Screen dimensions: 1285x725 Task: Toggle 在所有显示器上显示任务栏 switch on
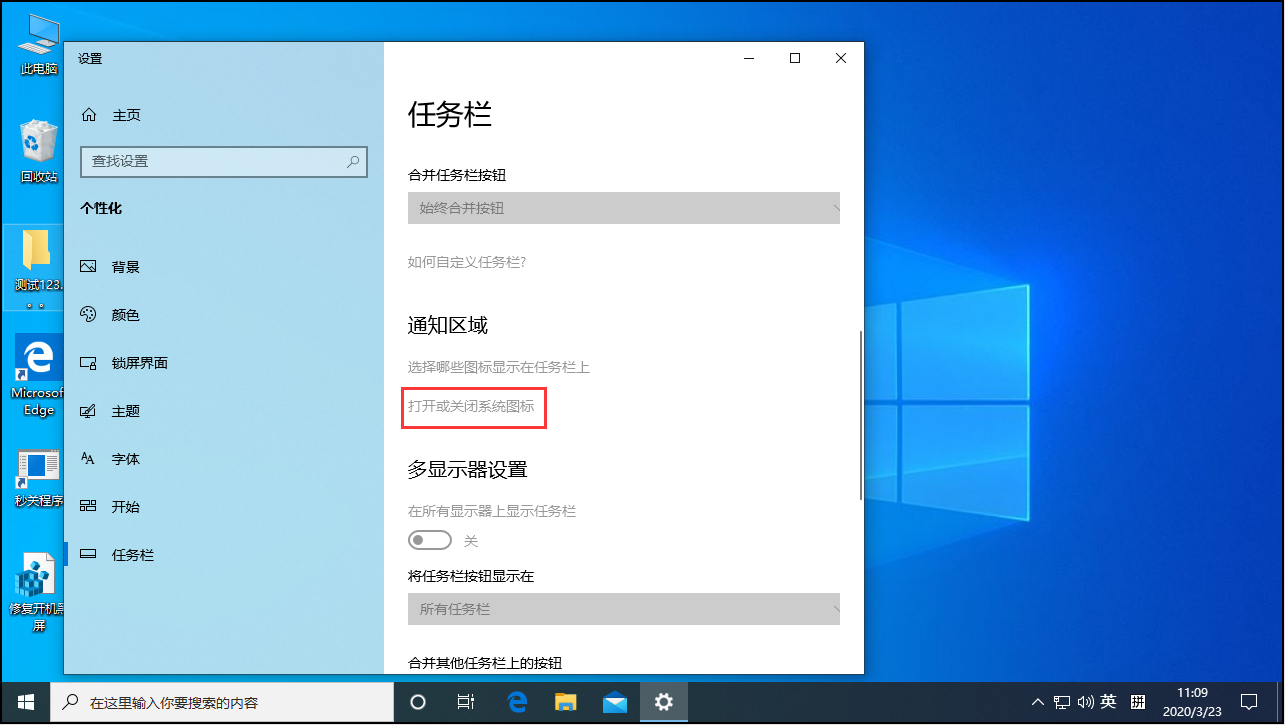coord(429,539)
